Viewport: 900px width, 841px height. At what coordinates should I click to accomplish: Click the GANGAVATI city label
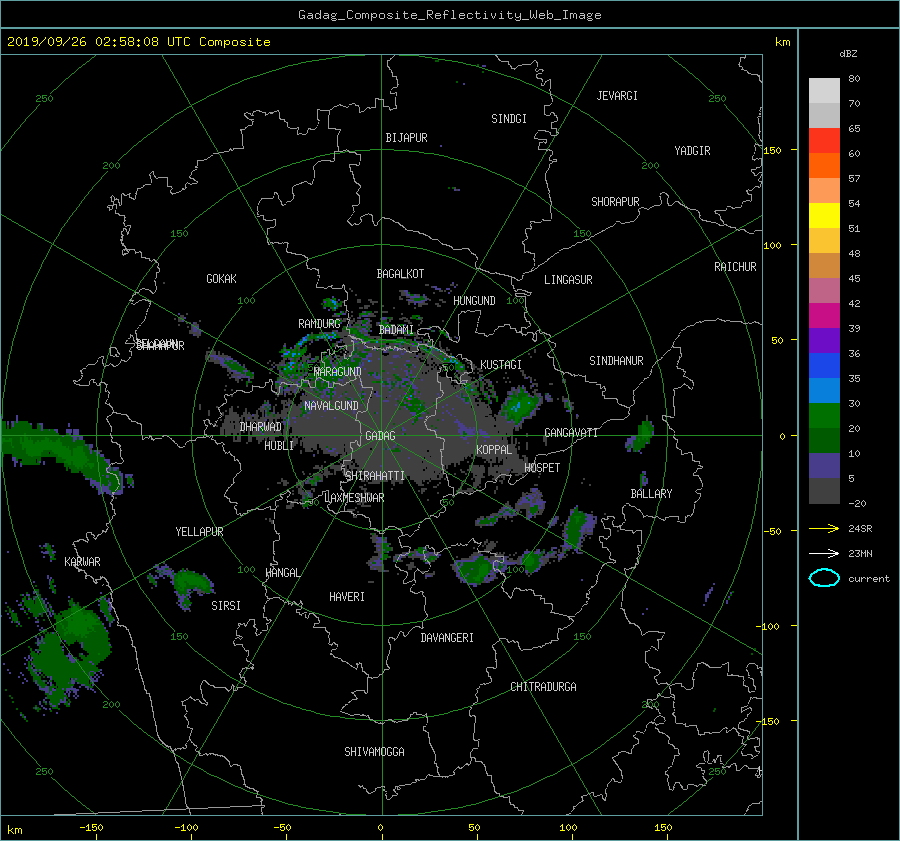571,433
